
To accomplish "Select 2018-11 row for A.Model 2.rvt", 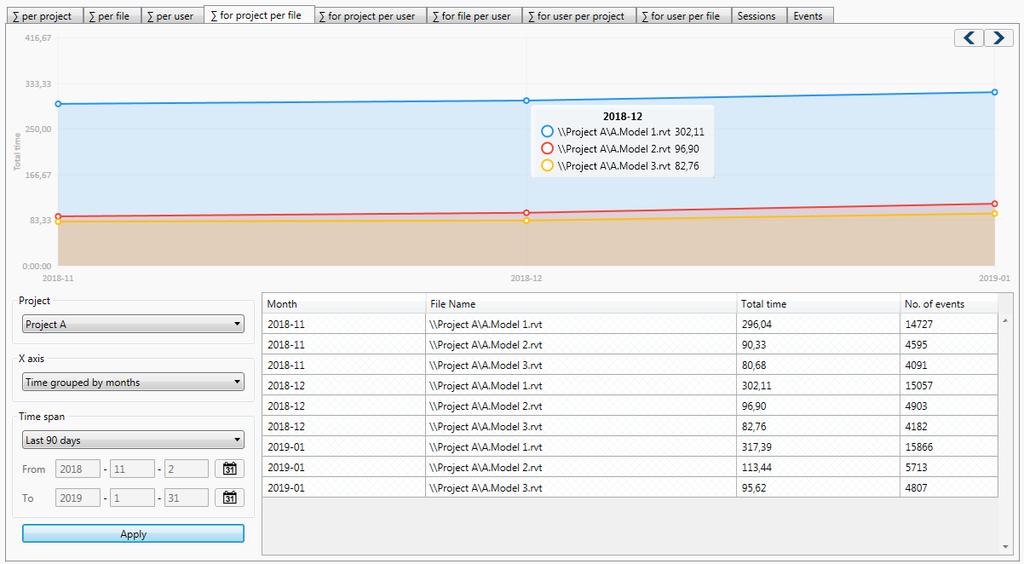I will 630,345.
